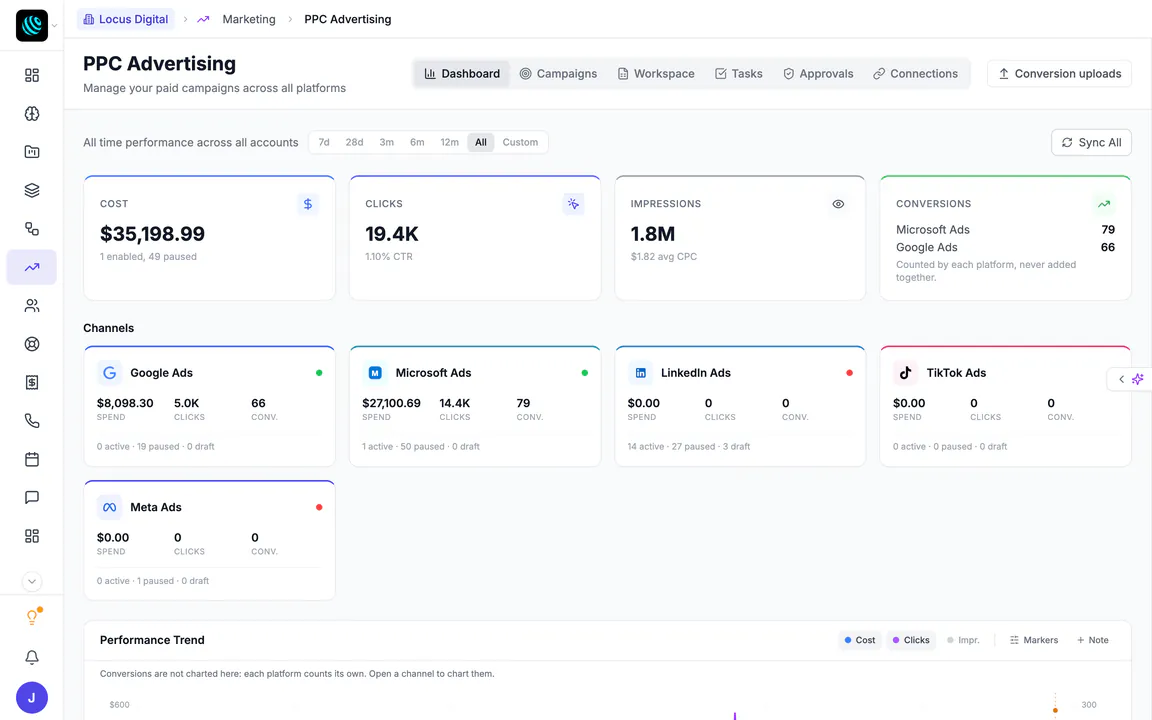Open the lightbulb ideas icon
The height and width of the screenshot is (720, 1152).
tap(32, 617)
